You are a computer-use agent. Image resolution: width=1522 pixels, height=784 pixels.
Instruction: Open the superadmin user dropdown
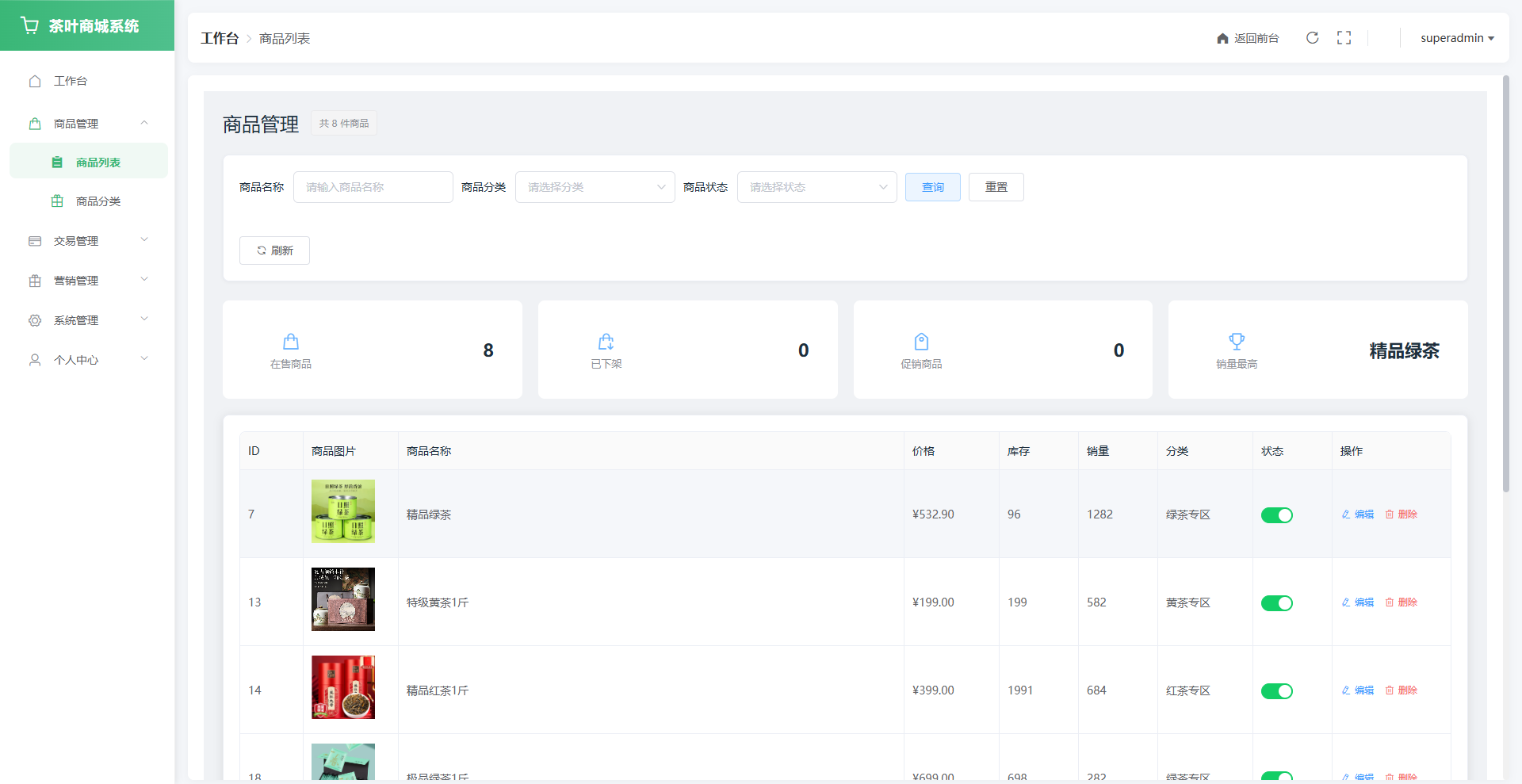(x=1456, y=38)
